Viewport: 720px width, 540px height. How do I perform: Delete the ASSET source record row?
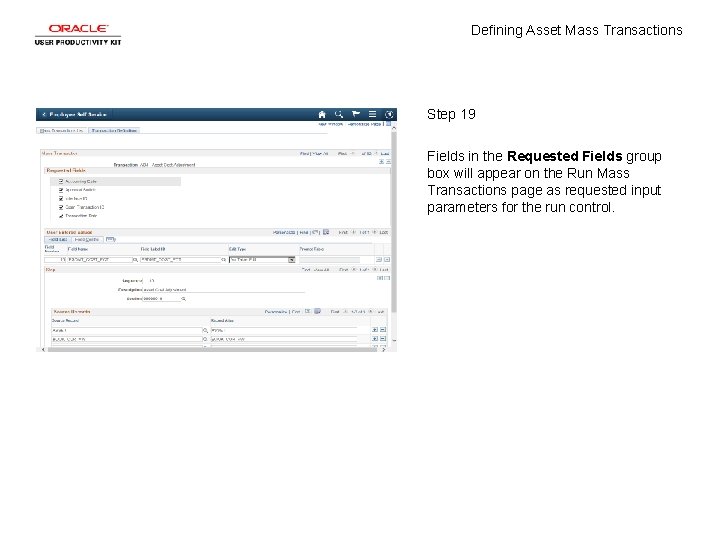383,330
